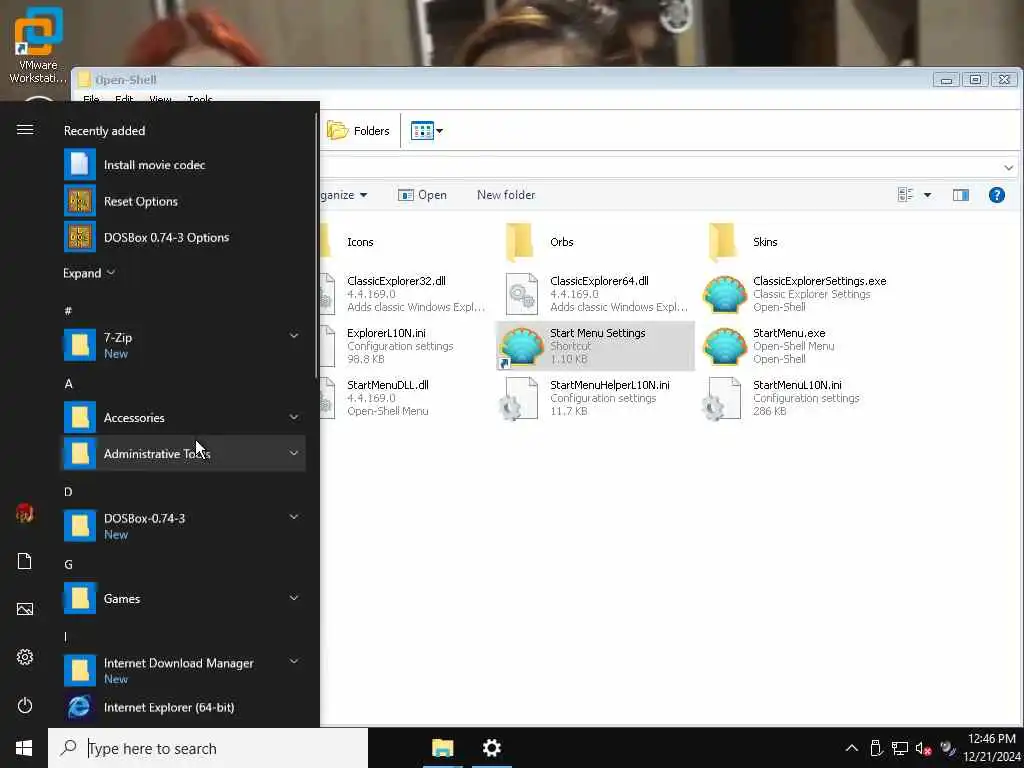
Task: Click the Open button in command bar
Action: [422, 195]
